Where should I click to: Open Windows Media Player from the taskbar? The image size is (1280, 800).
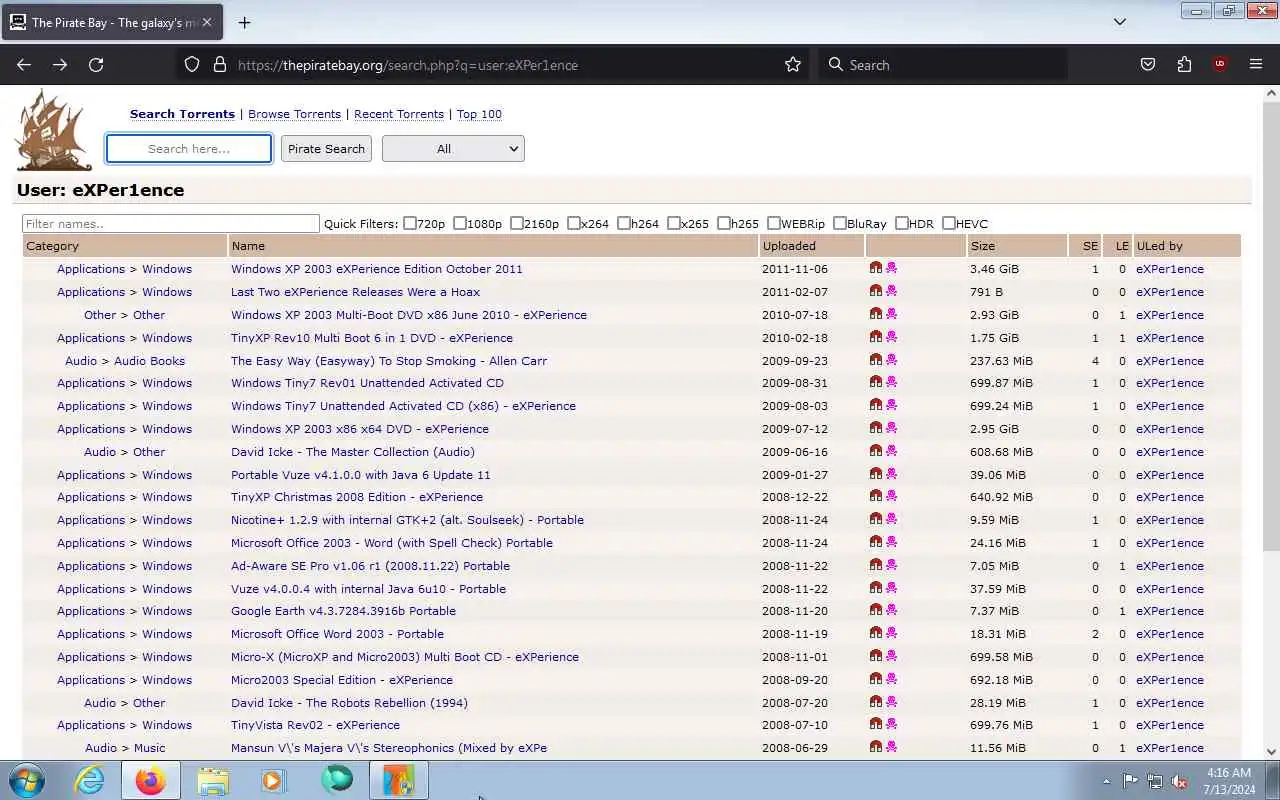(x=273, y=780)
